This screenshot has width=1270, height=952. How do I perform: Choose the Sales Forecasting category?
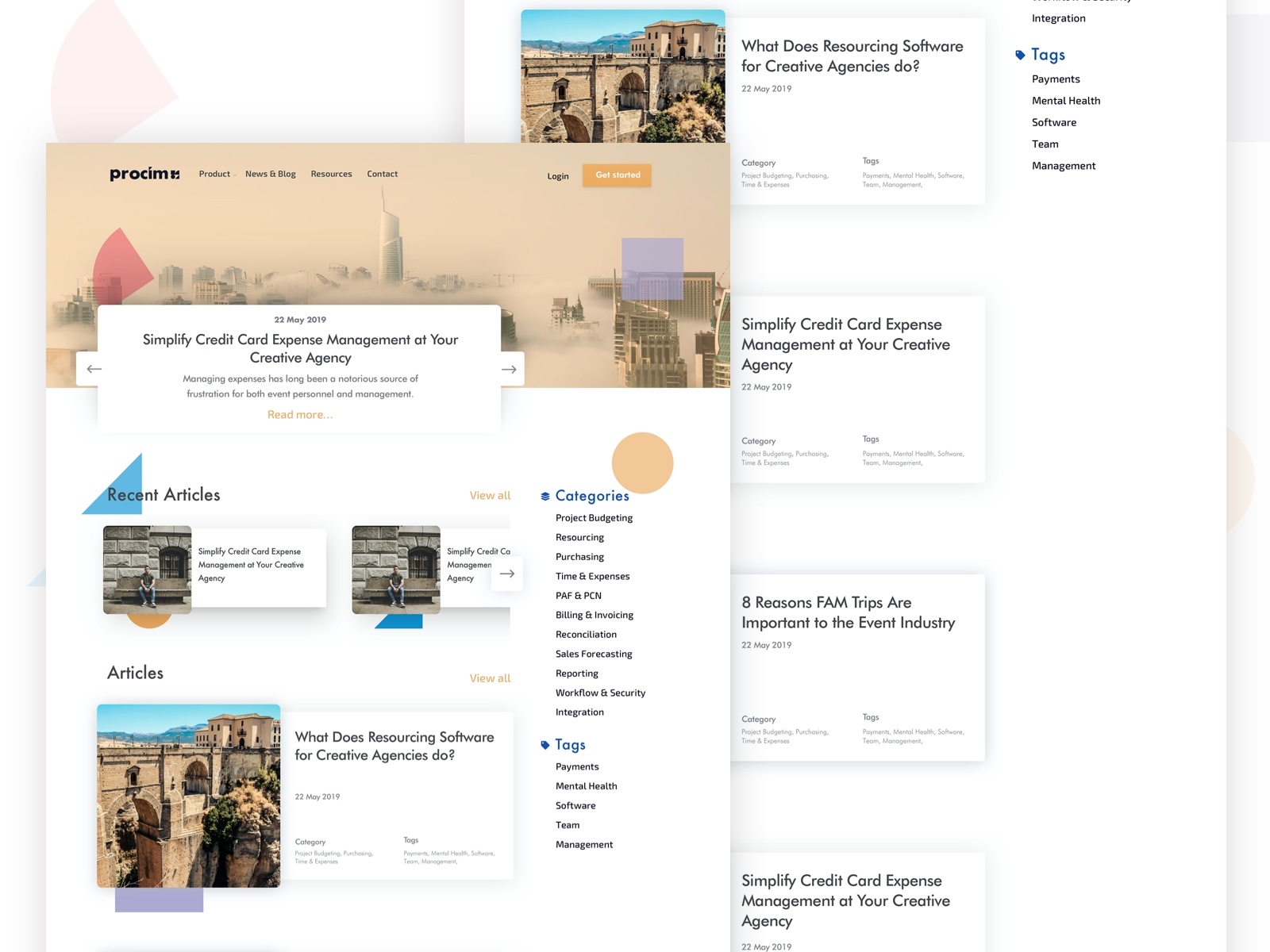tap(594, 654)
